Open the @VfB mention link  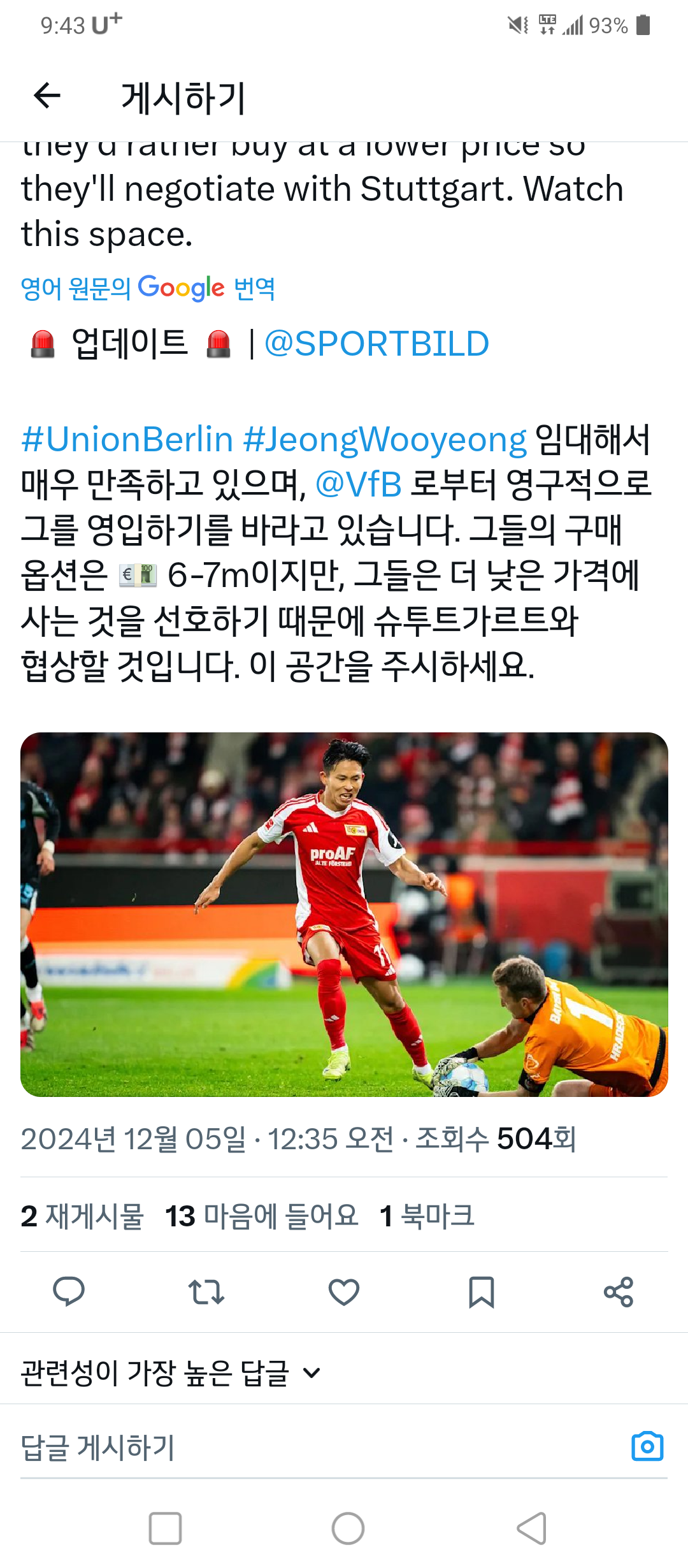click(359, 484)
